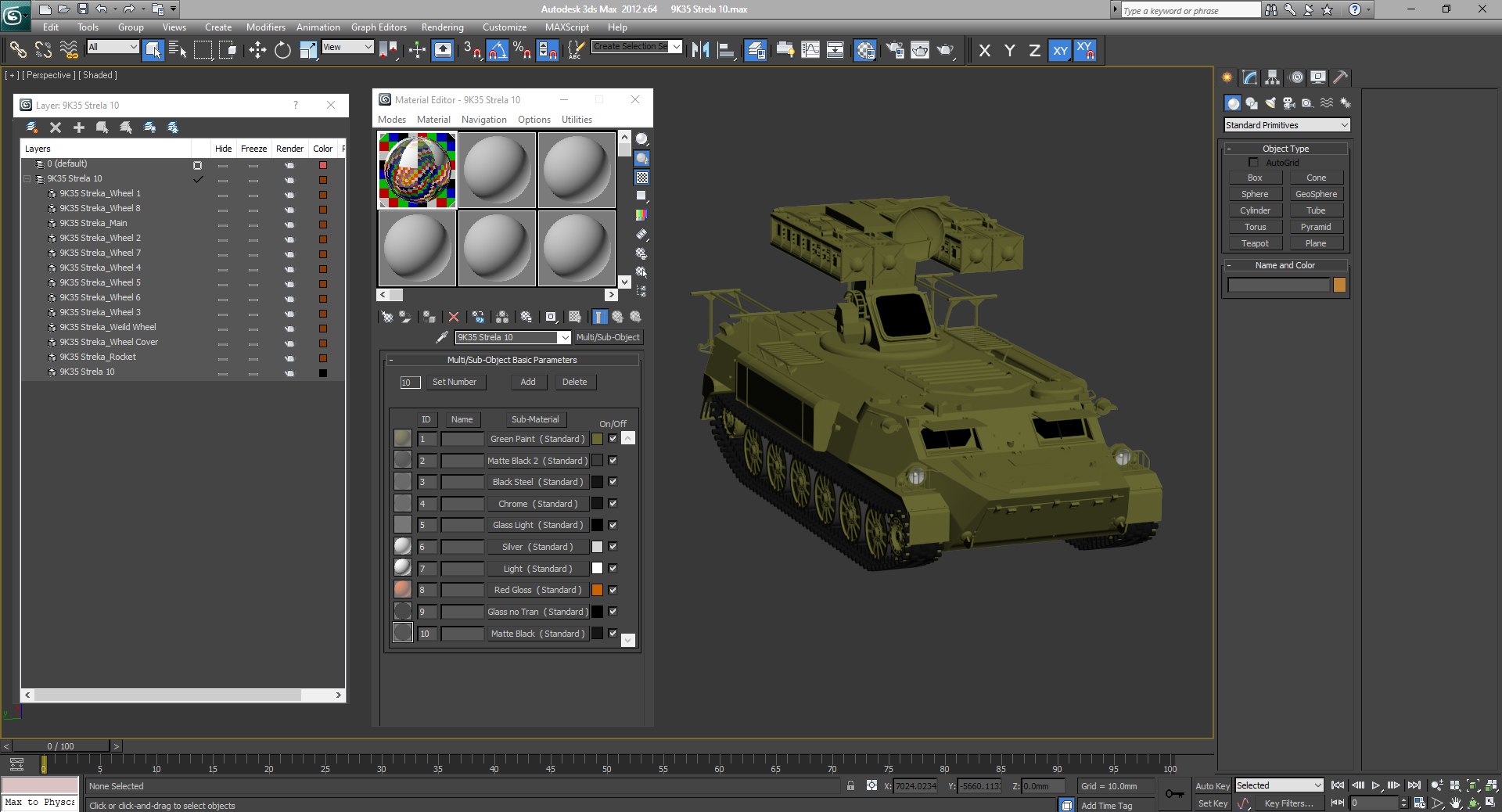1502x812 pixels.
Task: Uncheck the Matte Black On/Off checkbox
Action: tap(613, 634)
